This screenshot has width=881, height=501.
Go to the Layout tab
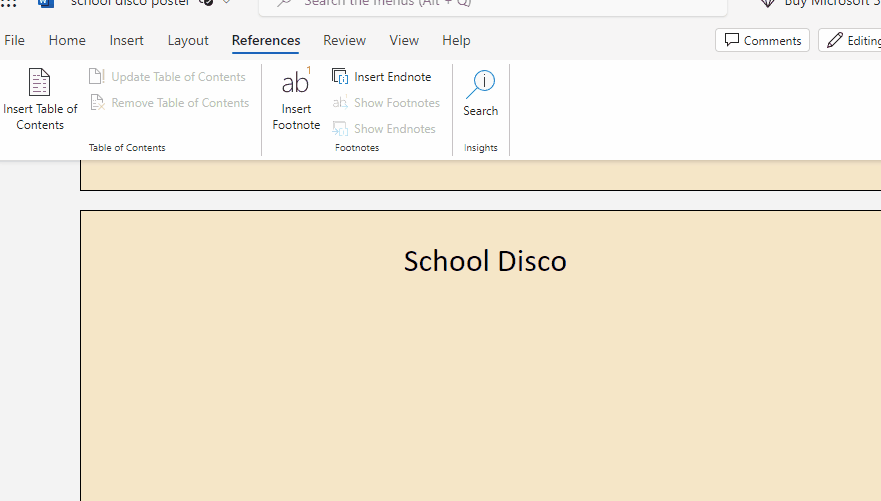(188, 40)
